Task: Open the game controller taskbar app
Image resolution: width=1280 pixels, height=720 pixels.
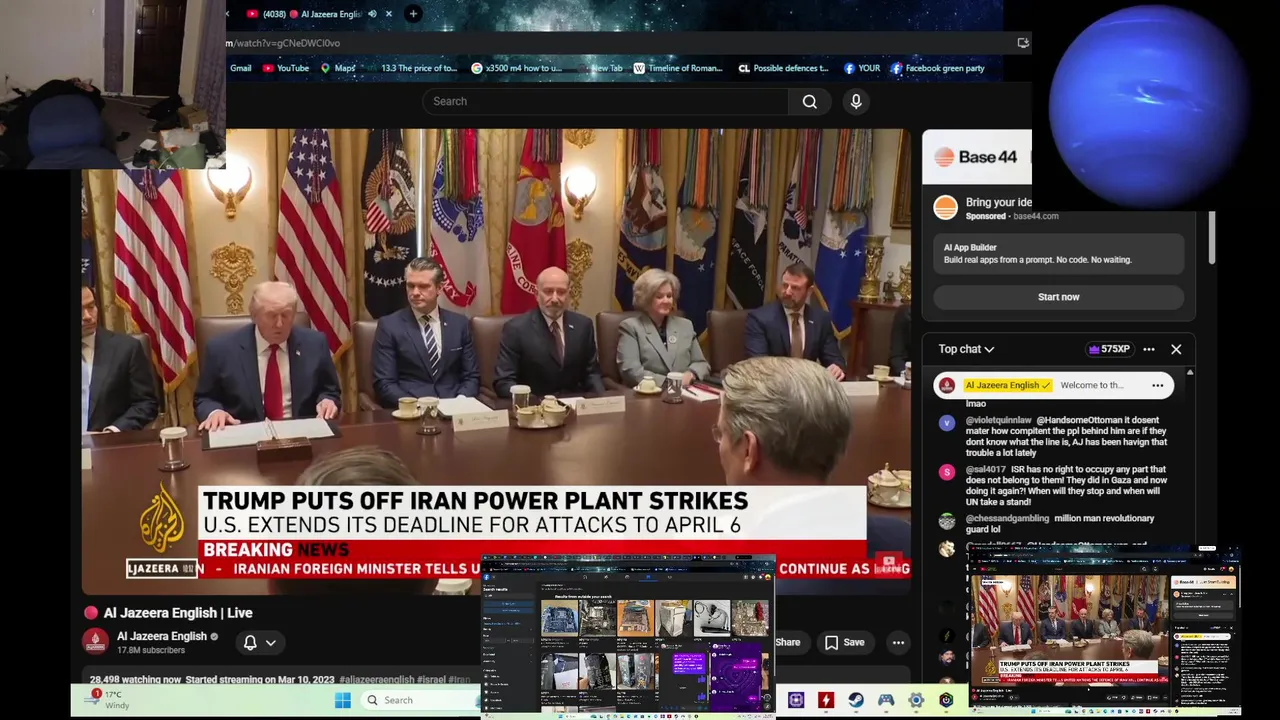Action: click(886, 700)
